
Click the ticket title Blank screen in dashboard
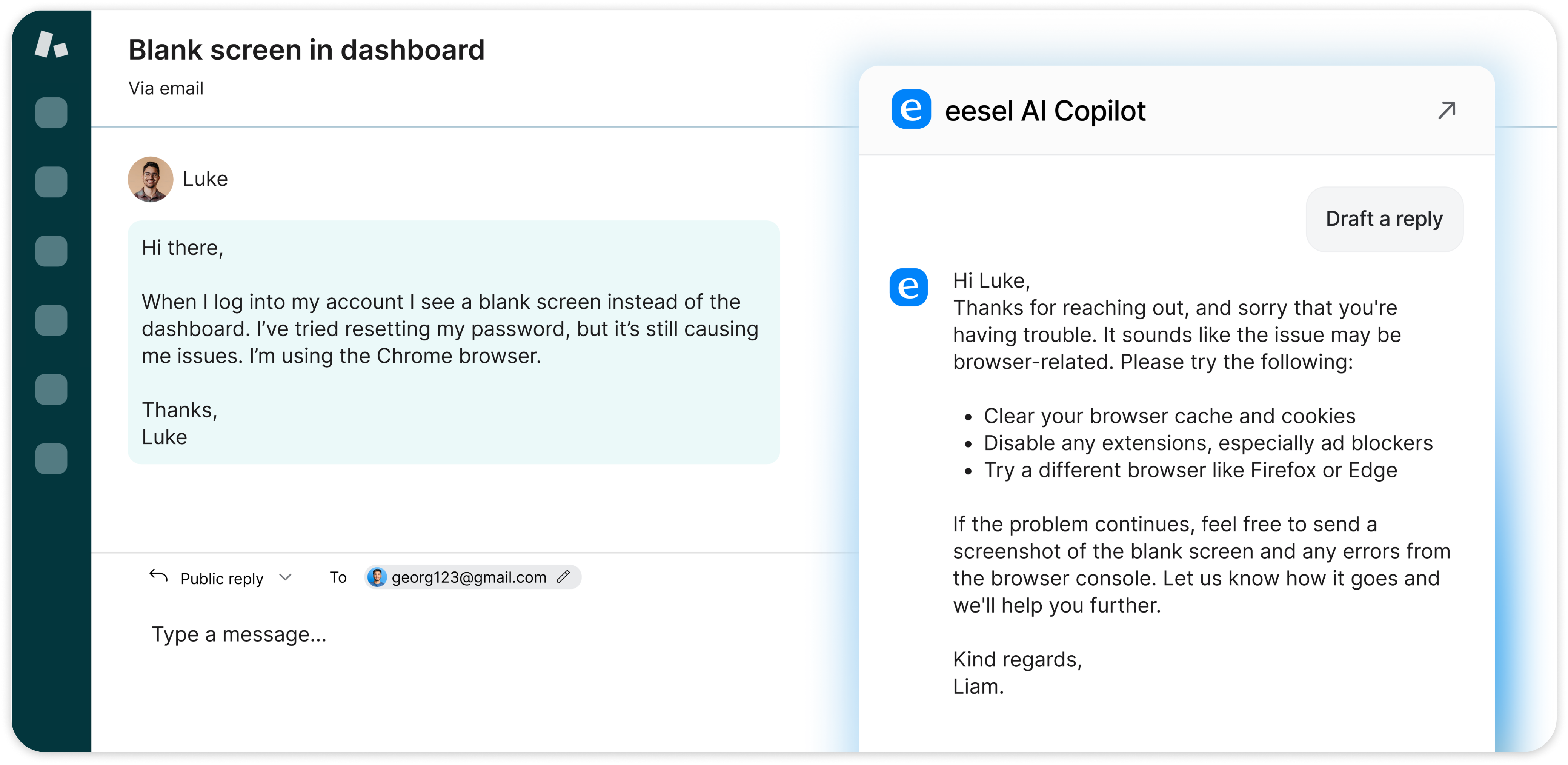click(x=306, y=49)
